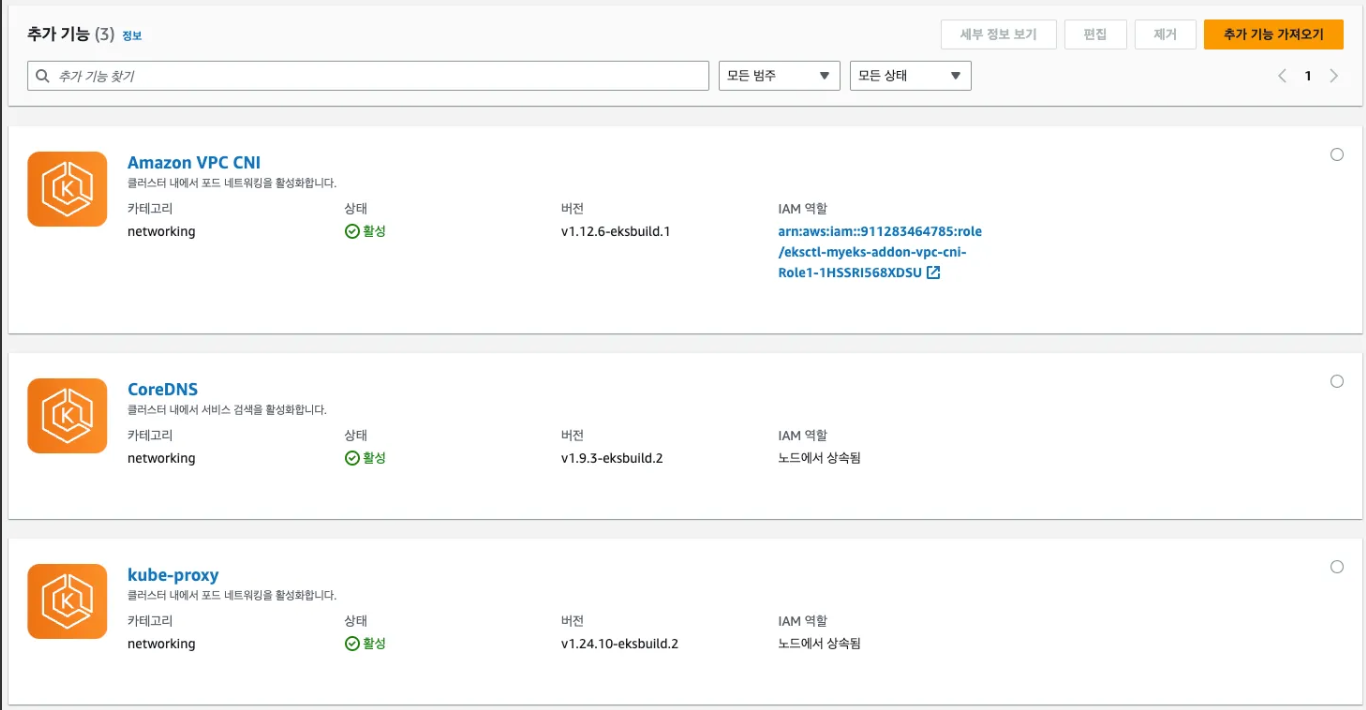Click kube-proxy description text

click(x=232, y=595)
